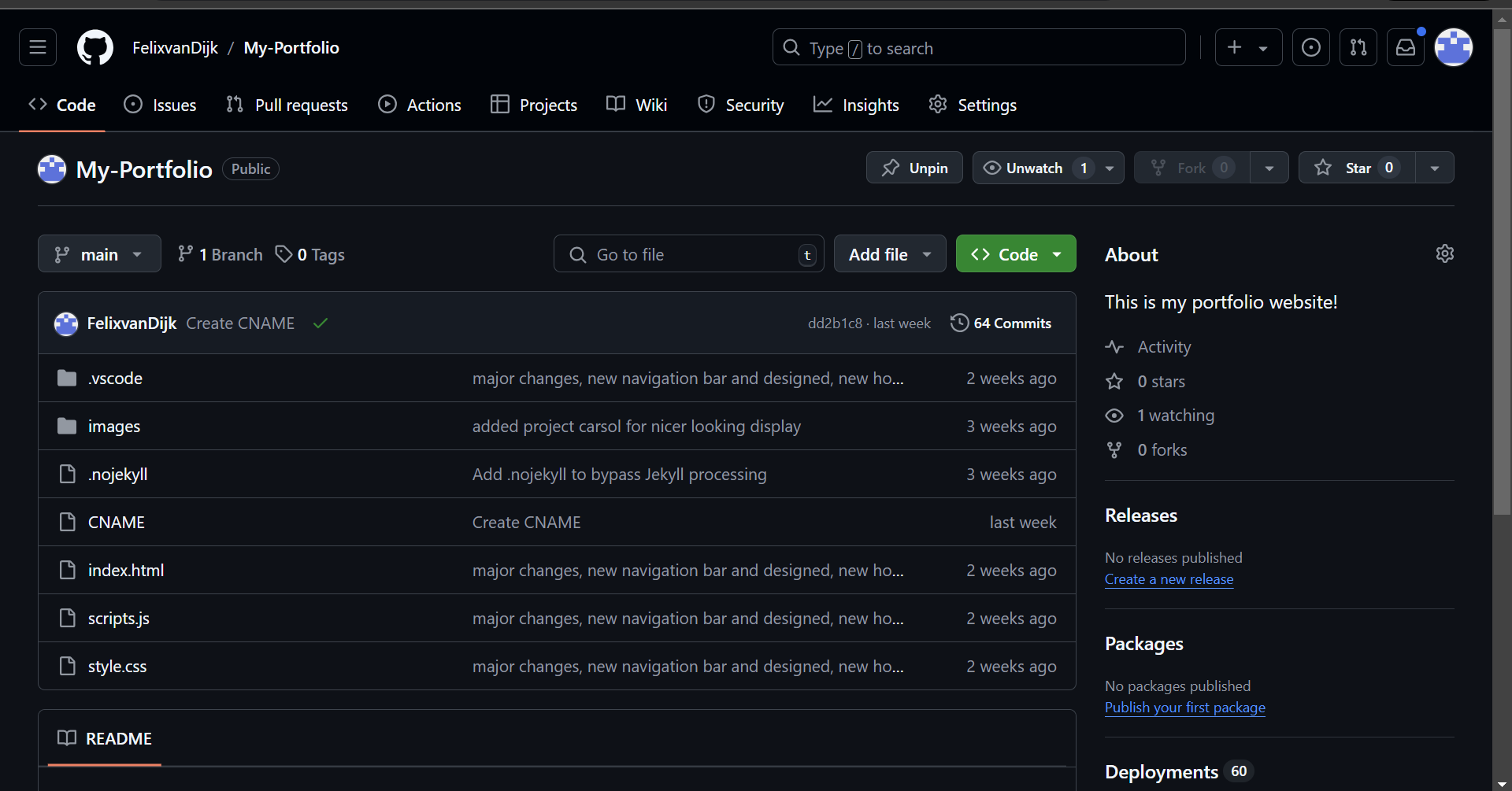1512x791 pixels.
Task: Click the FelixvanDijk avatar in commit row
Action: [66, 323]
